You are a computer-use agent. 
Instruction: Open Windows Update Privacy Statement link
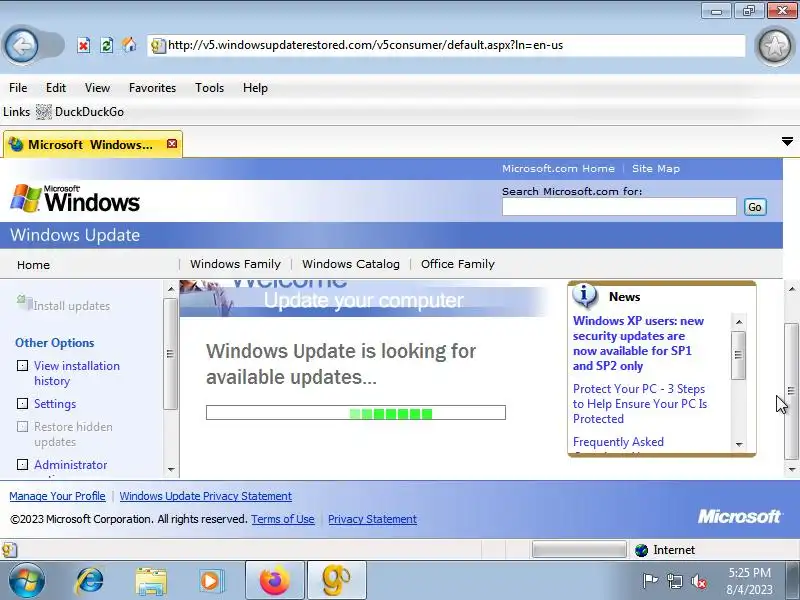point(206,496)
